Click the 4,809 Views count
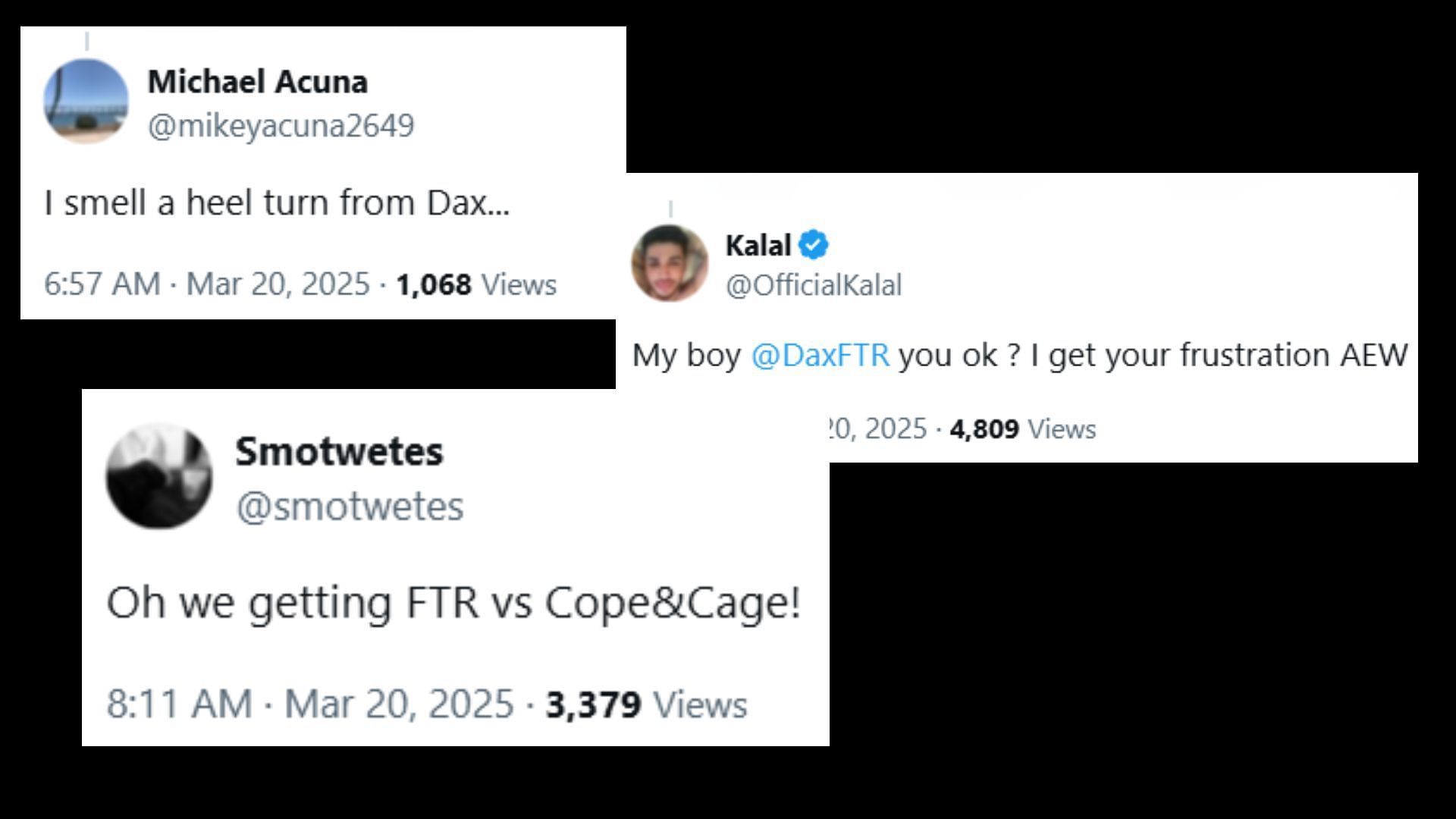This screenshot has width=1456, height=819. (x=1022, y=429)
